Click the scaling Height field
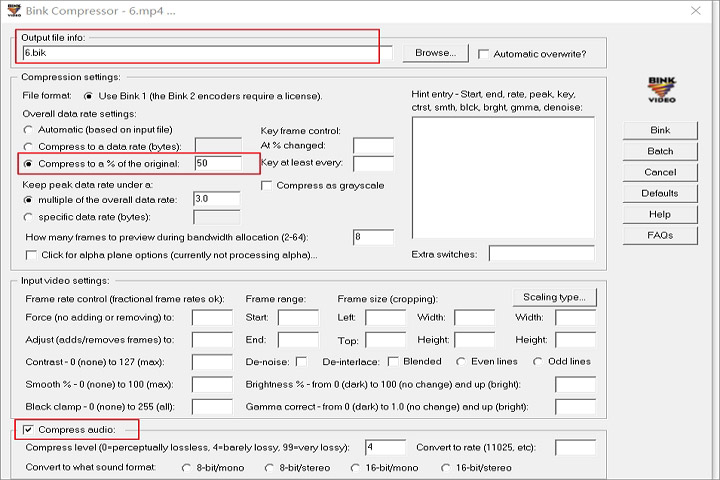Screen dimensions: 720x480 click(x=576, y=340)
